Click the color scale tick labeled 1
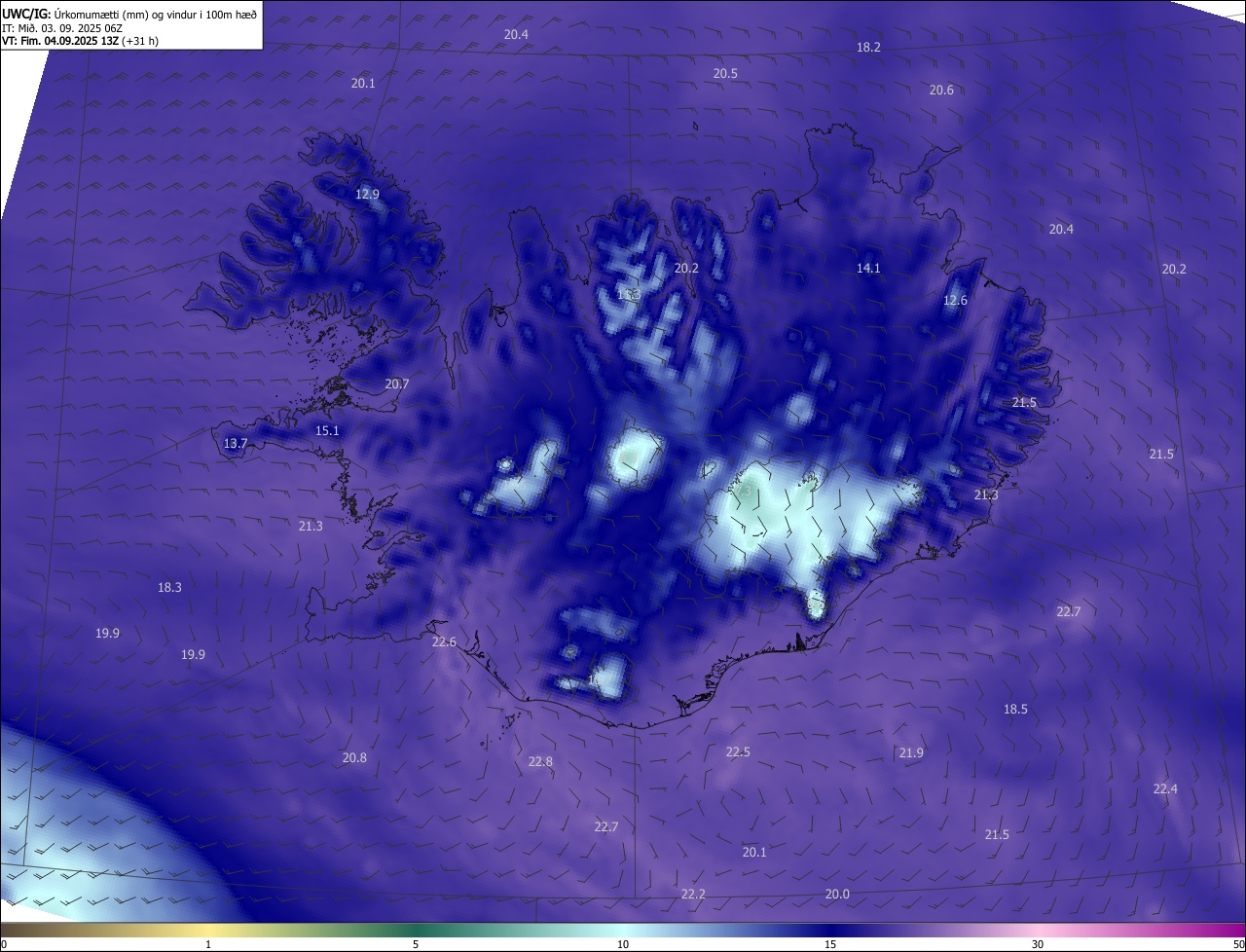This screenshot has width=1246, height=952. tap(208, 944)
